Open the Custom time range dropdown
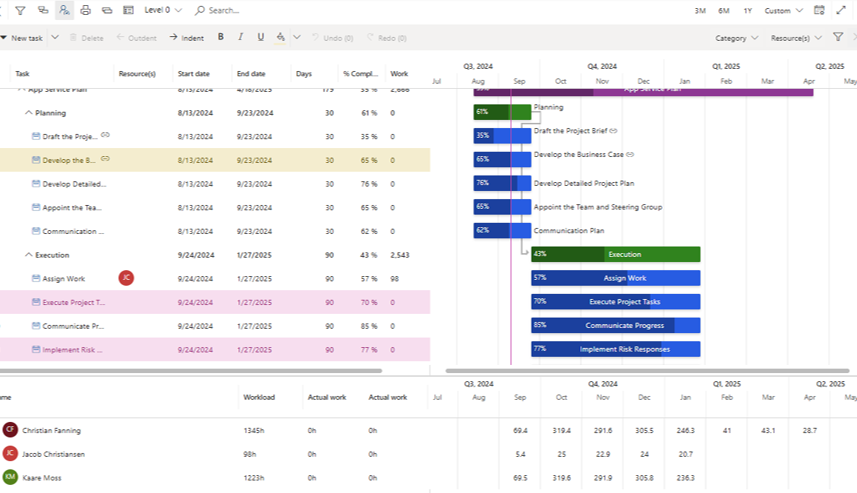 click(x=783, y=10)
